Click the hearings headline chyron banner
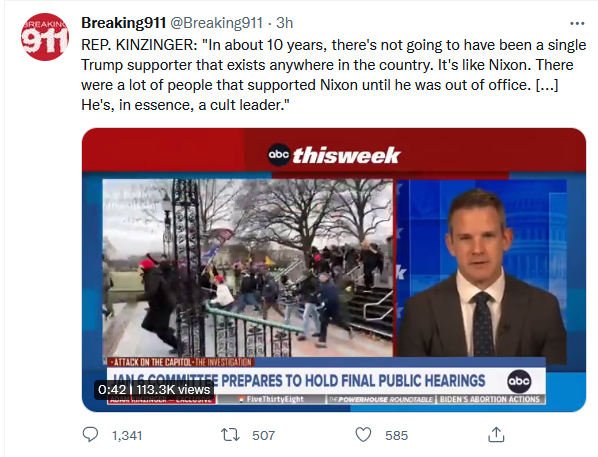This screenshot has width=598, height=457. click(x=326, y=381)
